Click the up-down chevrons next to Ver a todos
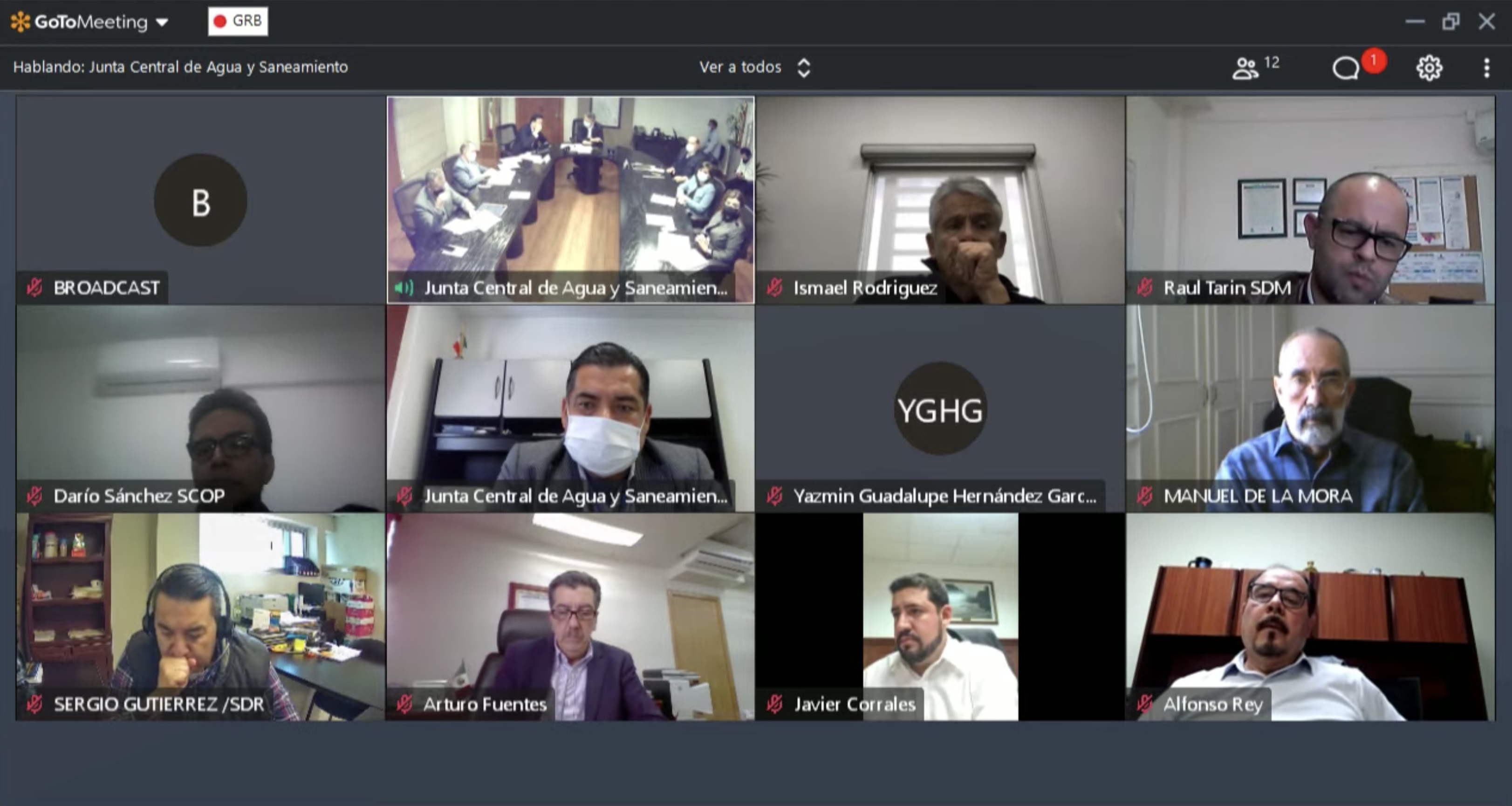Image resolution: width=1512 pixels, height=806 pixels. point(804,68)
